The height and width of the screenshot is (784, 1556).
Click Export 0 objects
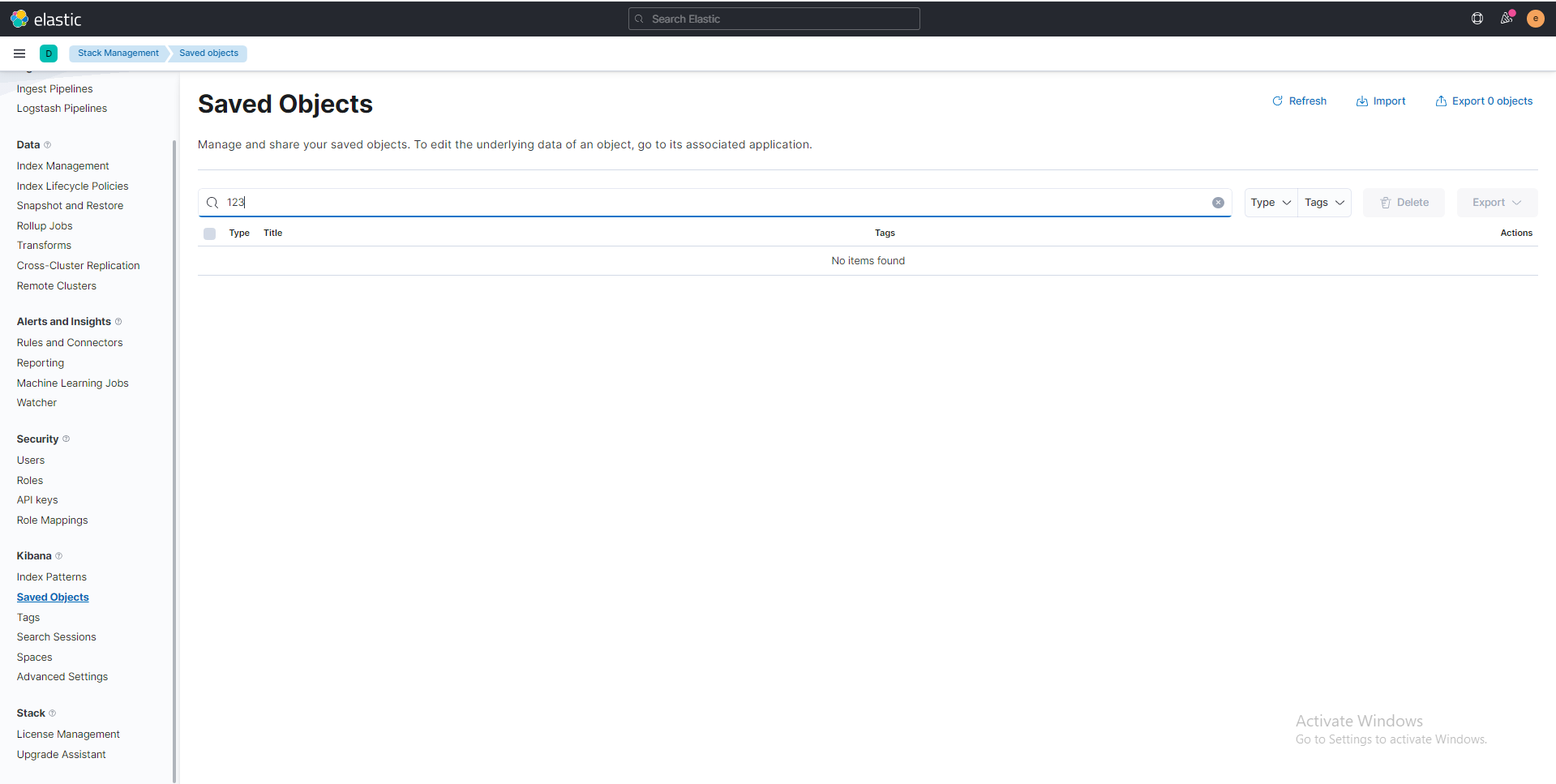[x=1484, y=101]
